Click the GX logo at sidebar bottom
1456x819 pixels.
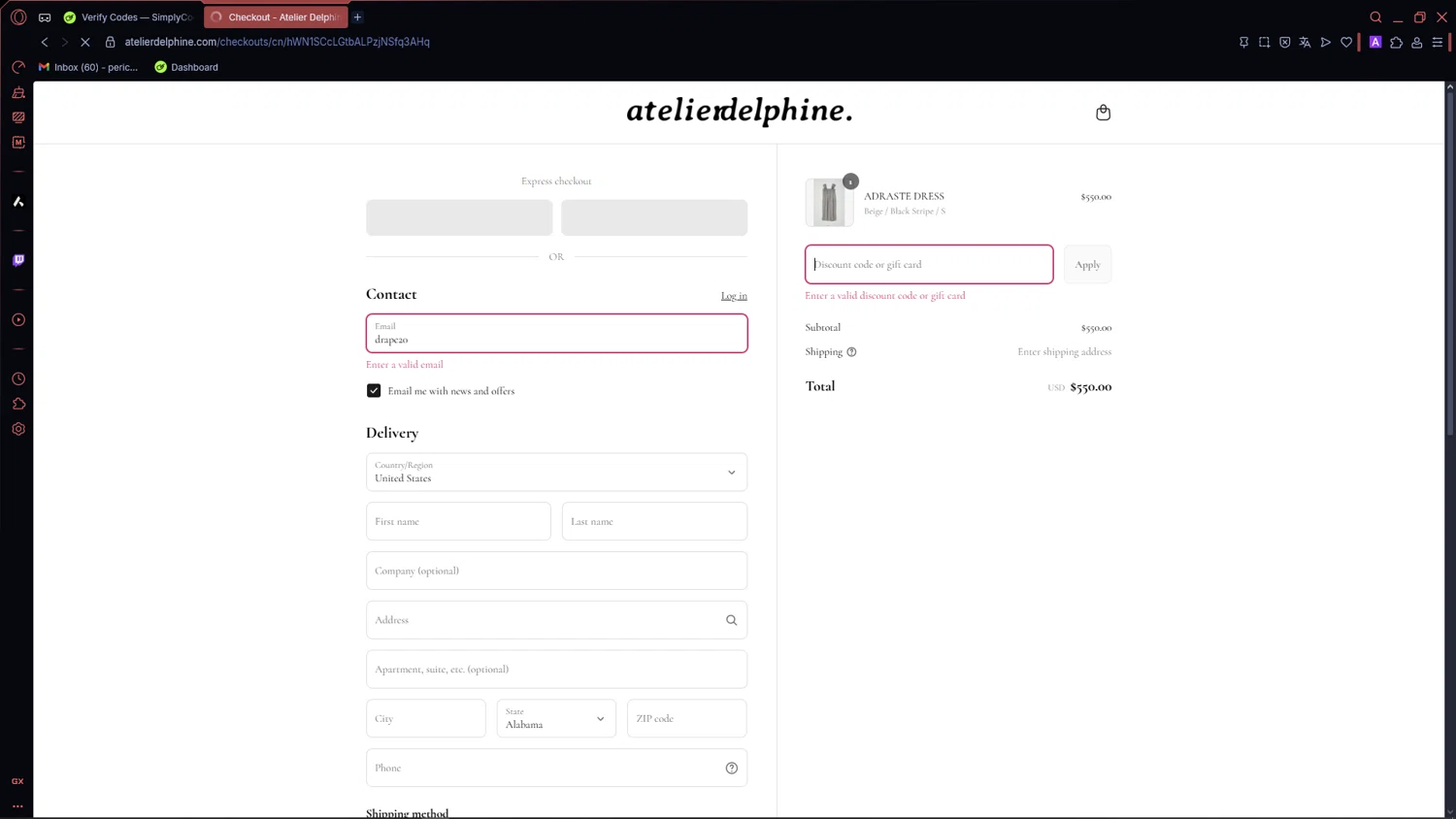point(17,781)
